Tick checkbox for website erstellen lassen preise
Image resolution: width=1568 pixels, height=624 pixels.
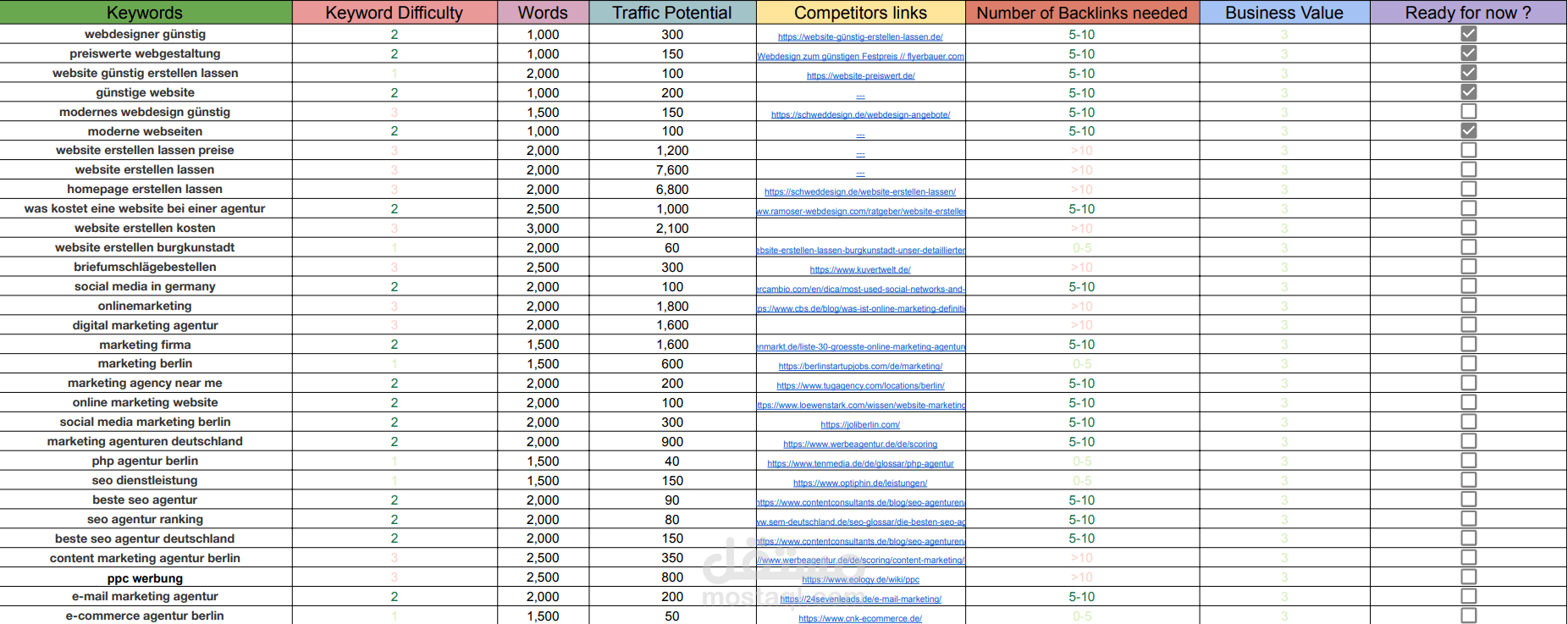pyautogui.click(x=1468, y=150)
